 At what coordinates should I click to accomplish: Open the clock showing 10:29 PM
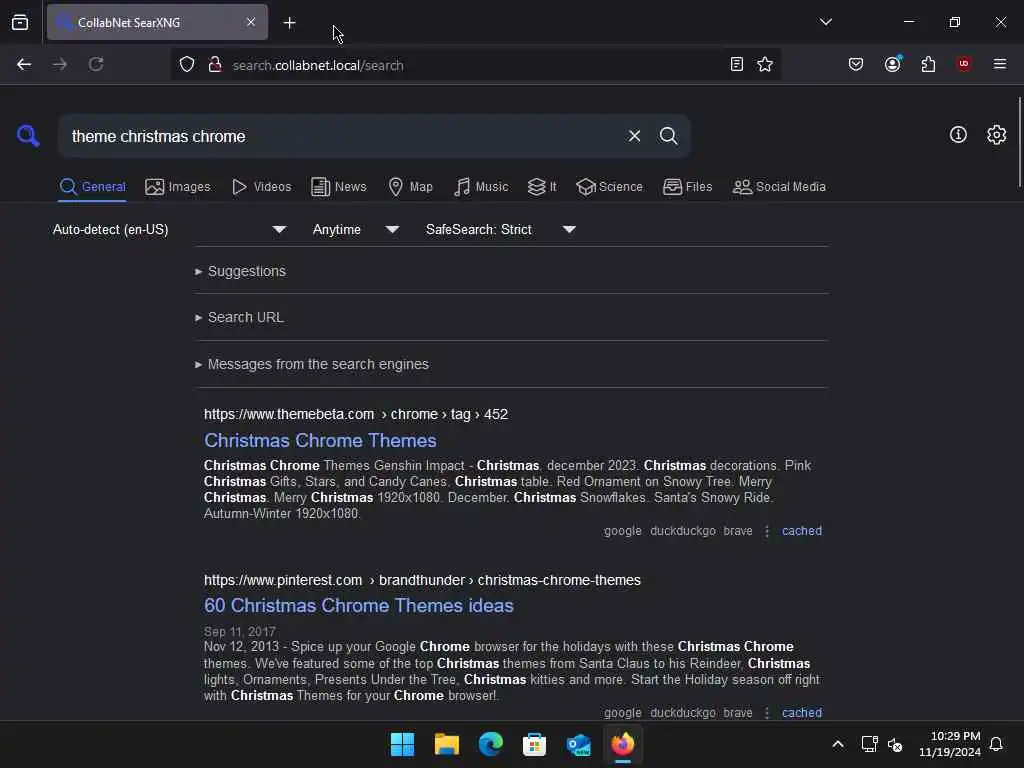tap(950, 744)
